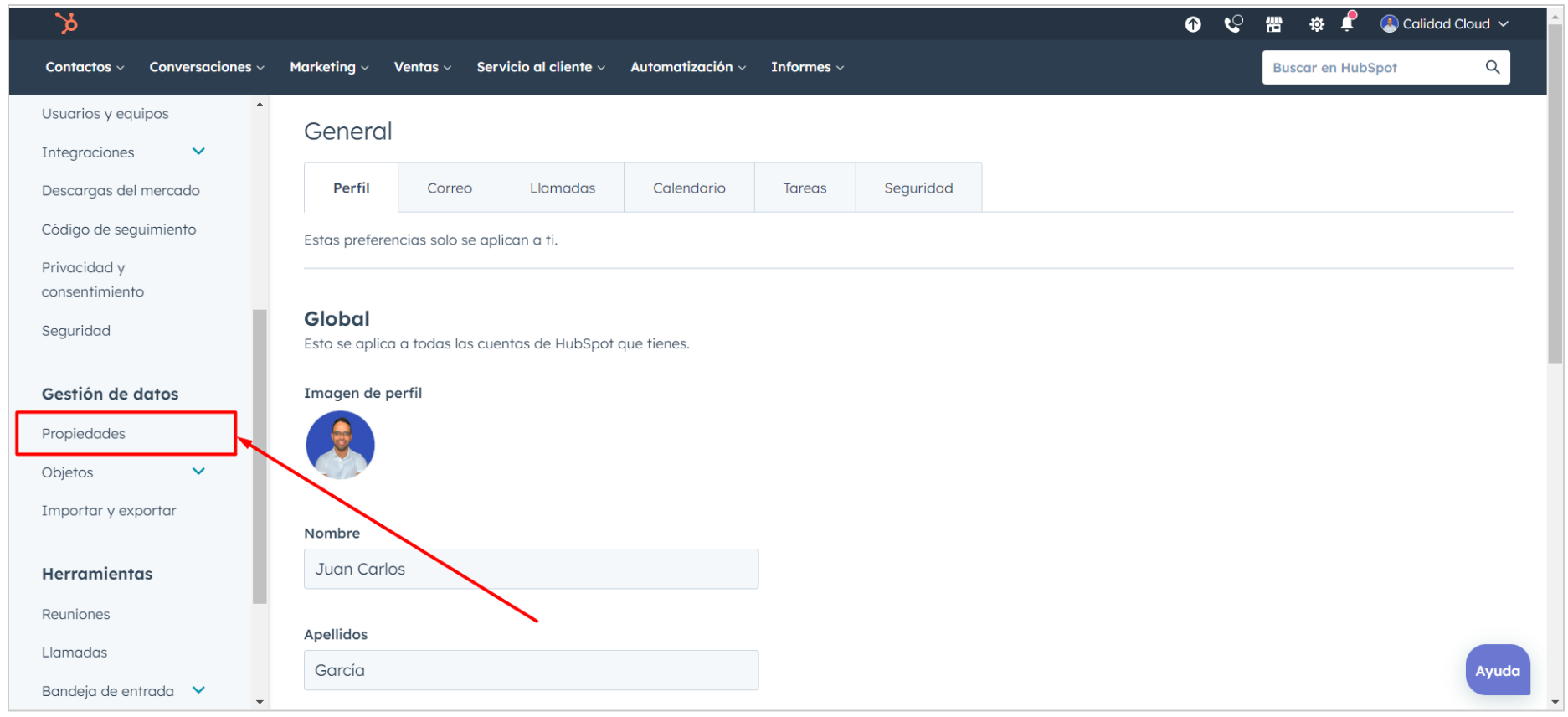Screen dimensions: 1568x717
Task: Click the sidebar scrollbar down arrow
Action: 260,702
